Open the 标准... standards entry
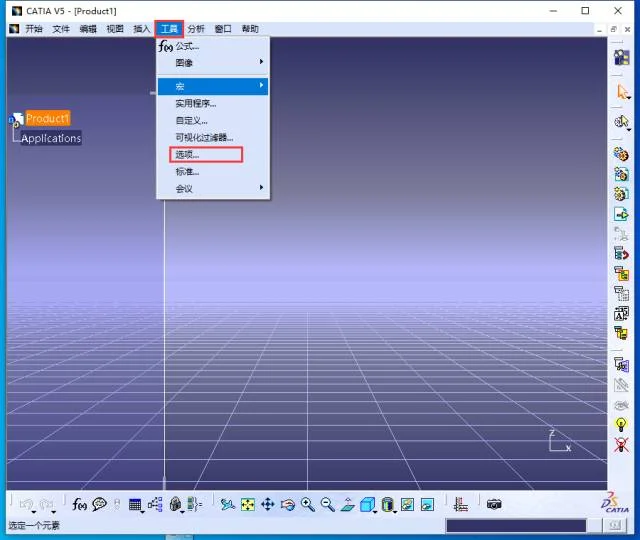The image size is (640, 540). (213, 172)
